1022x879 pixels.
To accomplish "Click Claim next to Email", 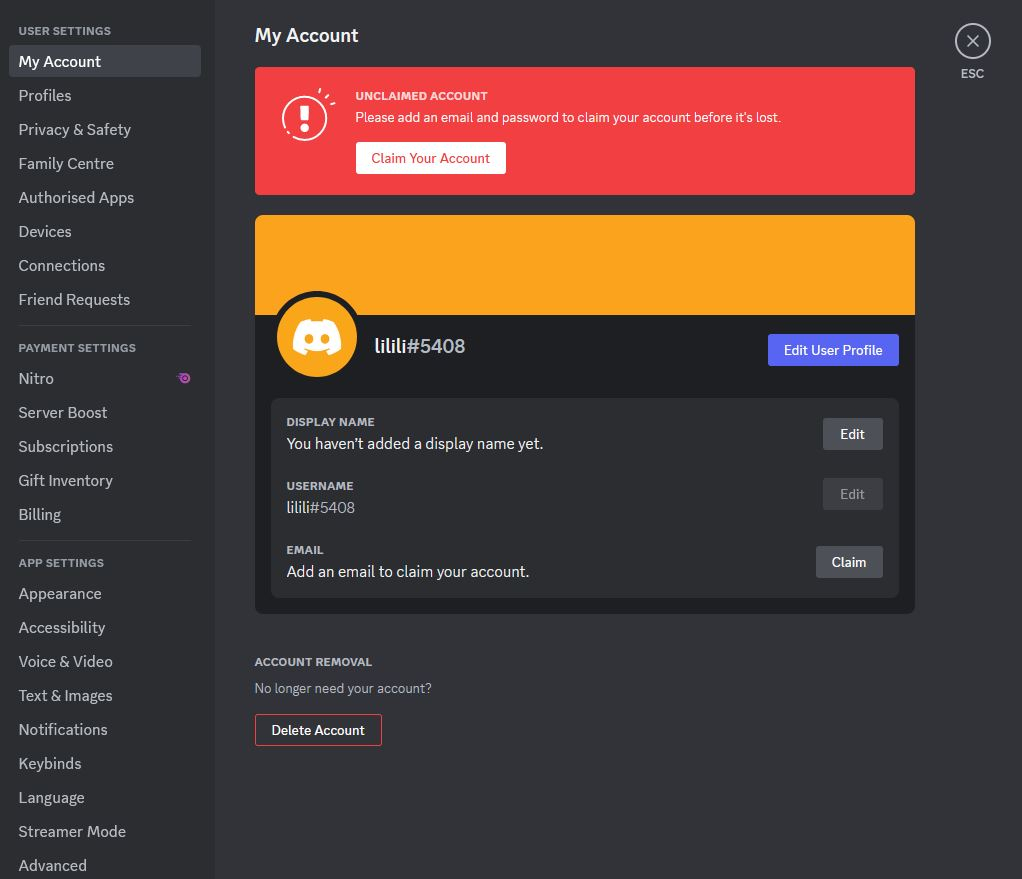I will [x=849, y=562].
